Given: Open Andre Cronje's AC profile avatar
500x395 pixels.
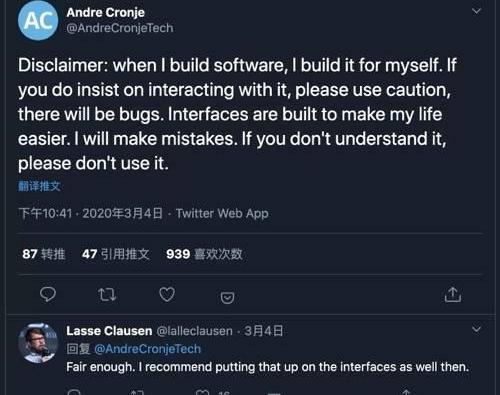Looking at the screenshot, I should click(38, 21).
